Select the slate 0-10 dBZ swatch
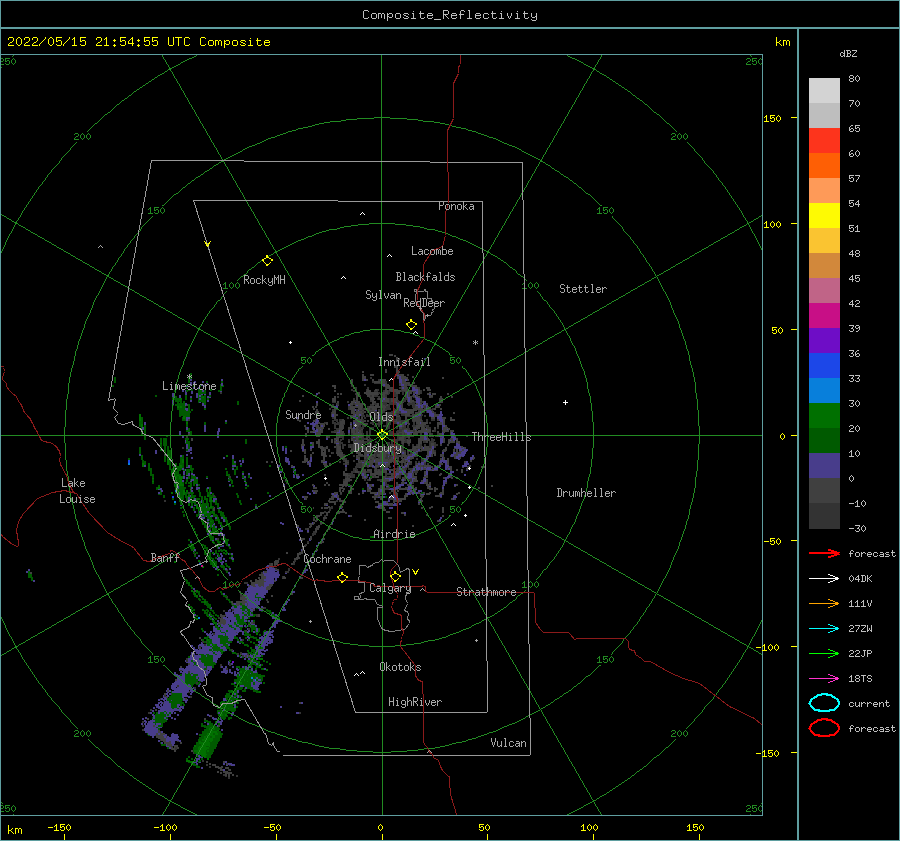 point(824,466)
